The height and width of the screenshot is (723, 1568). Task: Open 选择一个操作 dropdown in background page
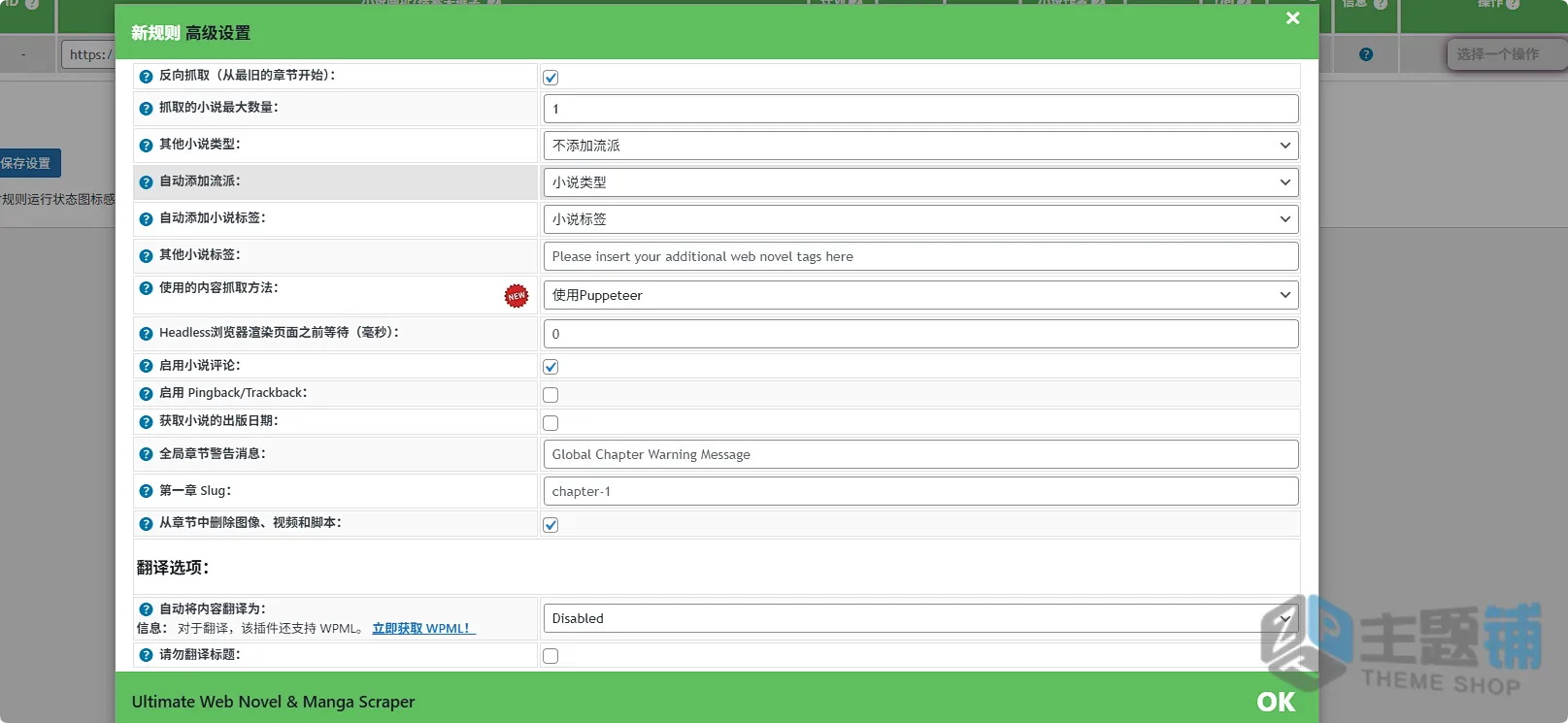click(1506, 54)
